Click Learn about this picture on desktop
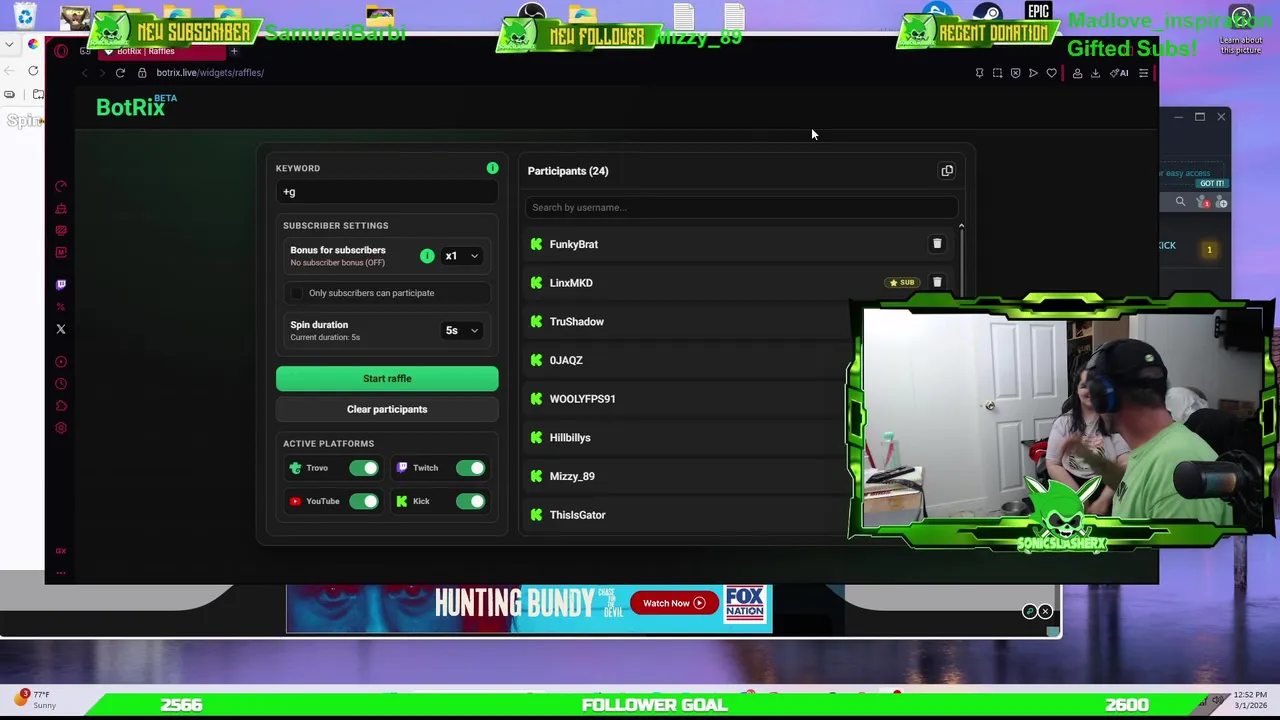Screen dimensions: 1280x720 coord(1241,32)
